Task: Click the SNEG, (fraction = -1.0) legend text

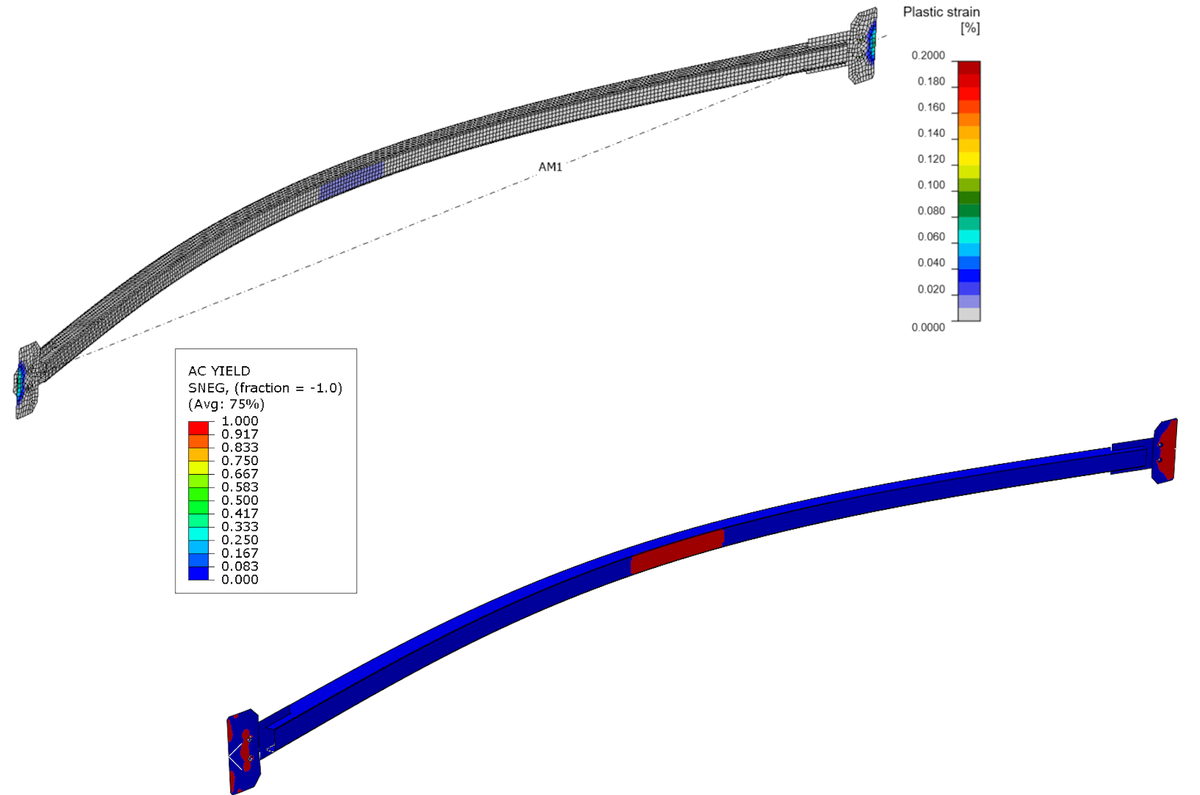Action: click(265, 387)
